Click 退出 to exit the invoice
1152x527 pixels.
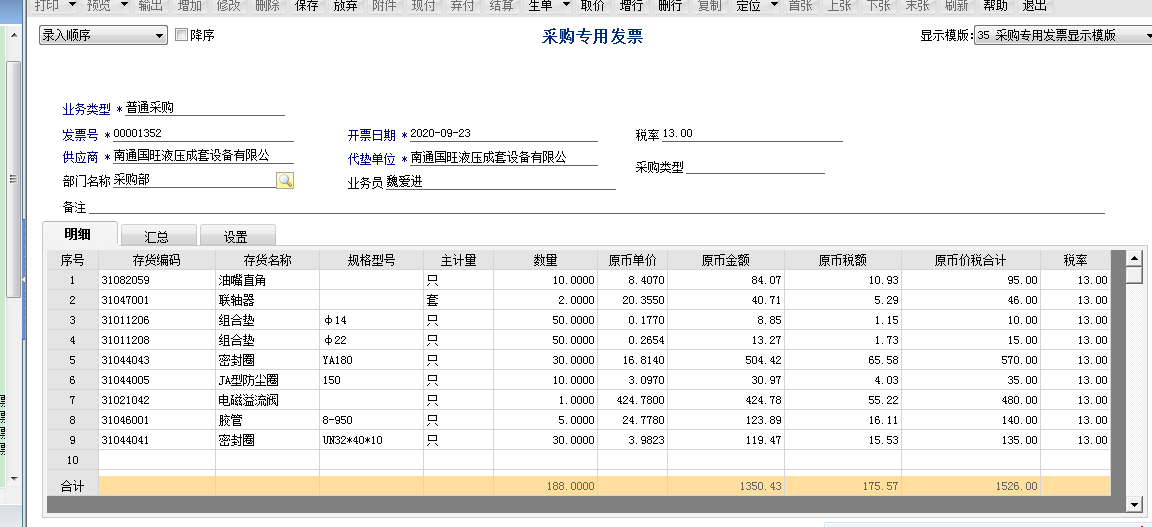[1034, 6]
